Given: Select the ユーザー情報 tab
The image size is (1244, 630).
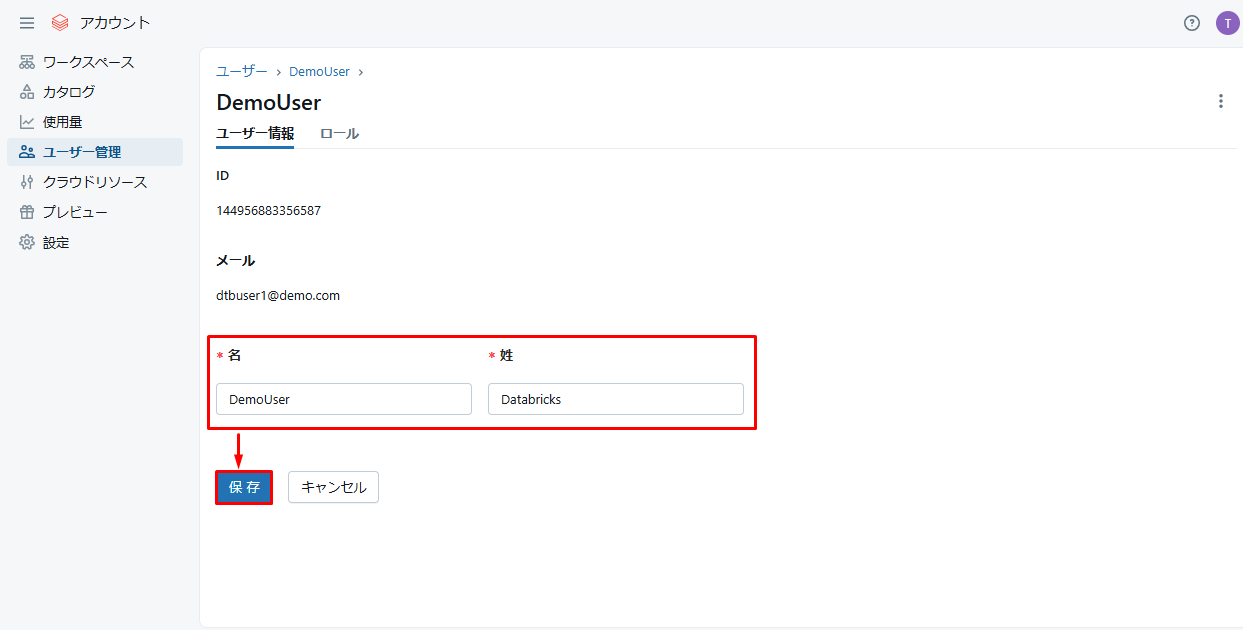Looking at the screenshot, I should [255, 133].
